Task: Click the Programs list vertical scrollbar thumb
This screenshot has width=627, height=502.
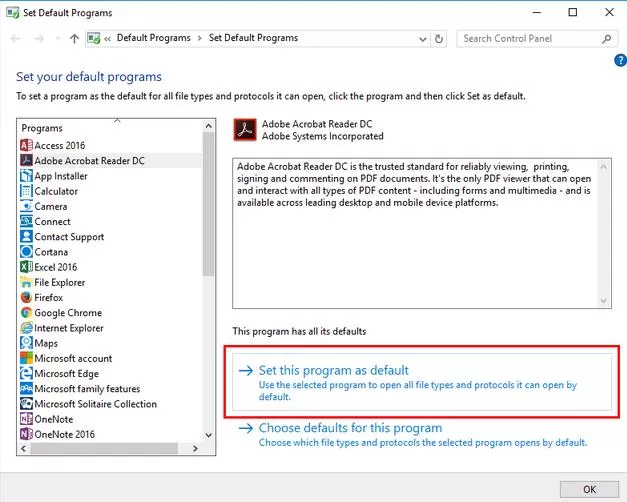Action: (x=208, y=204)
